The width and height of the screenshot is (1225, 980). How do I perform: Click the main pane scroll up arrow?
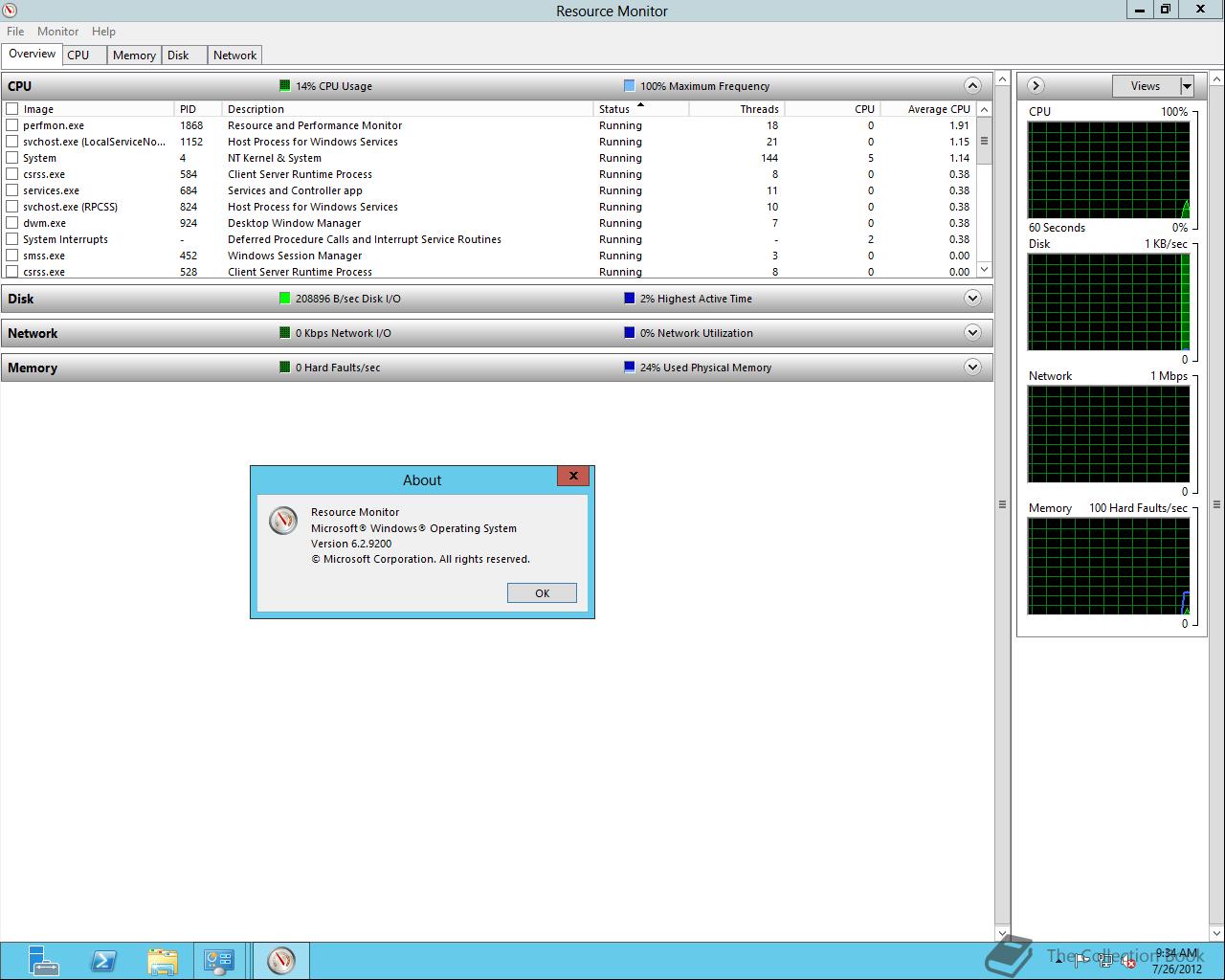pos(1003,78)
